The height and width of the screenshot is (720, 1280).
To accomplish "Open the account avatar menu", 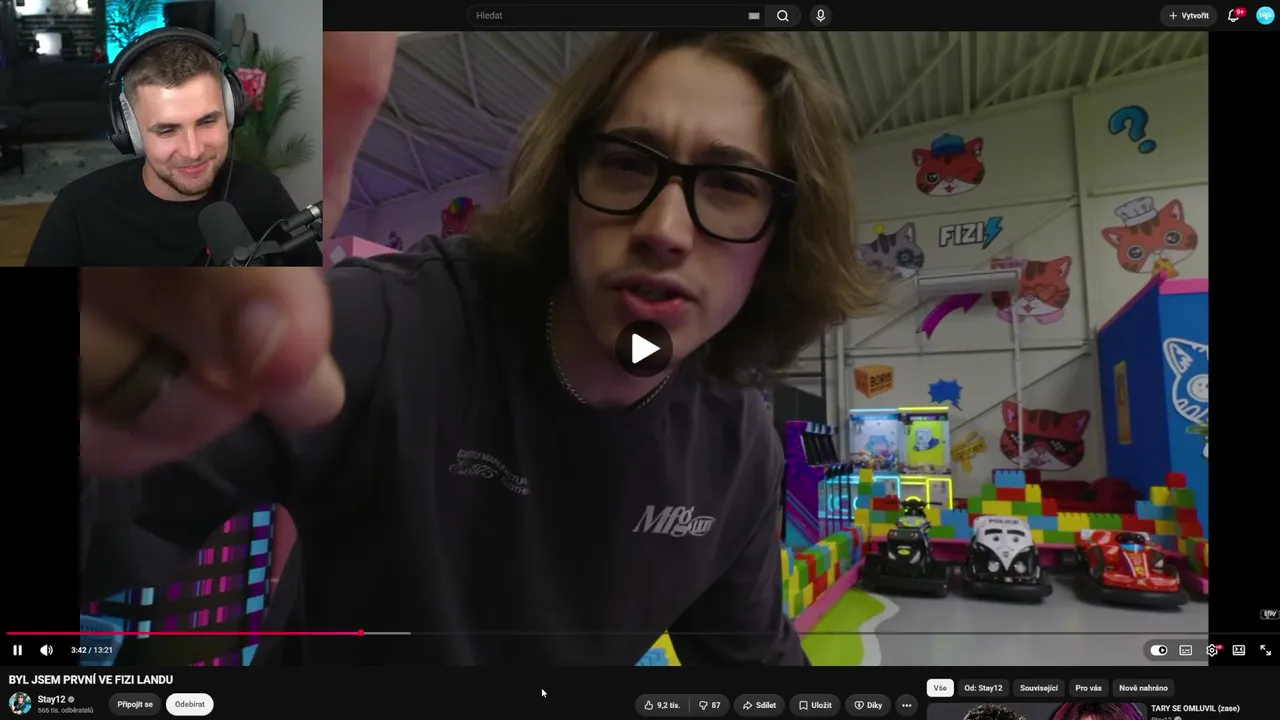I will pyautogui.click(x=1265, y=16).
